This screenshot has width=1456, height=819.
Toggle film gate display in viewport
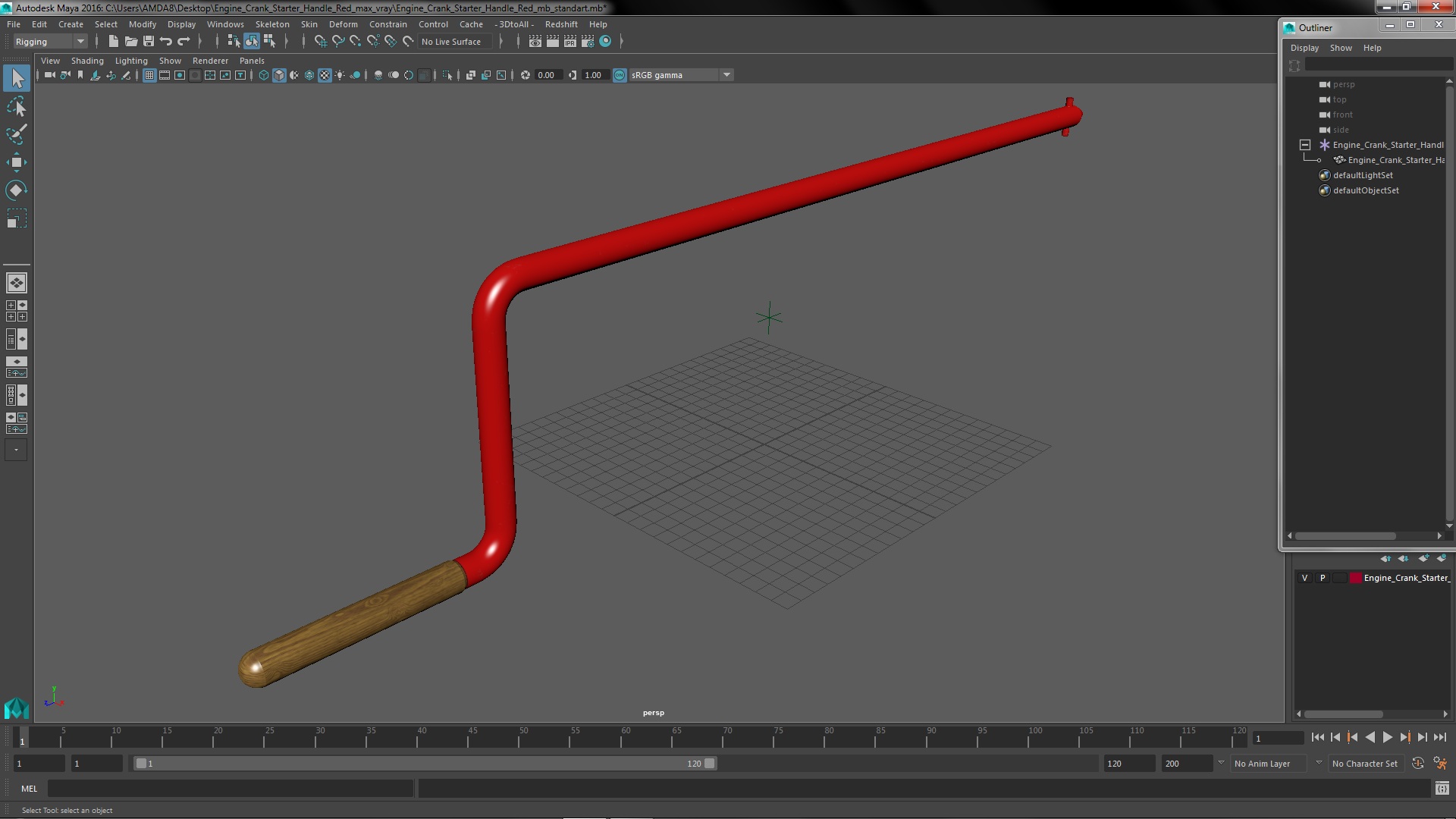(x=165, y=75)
